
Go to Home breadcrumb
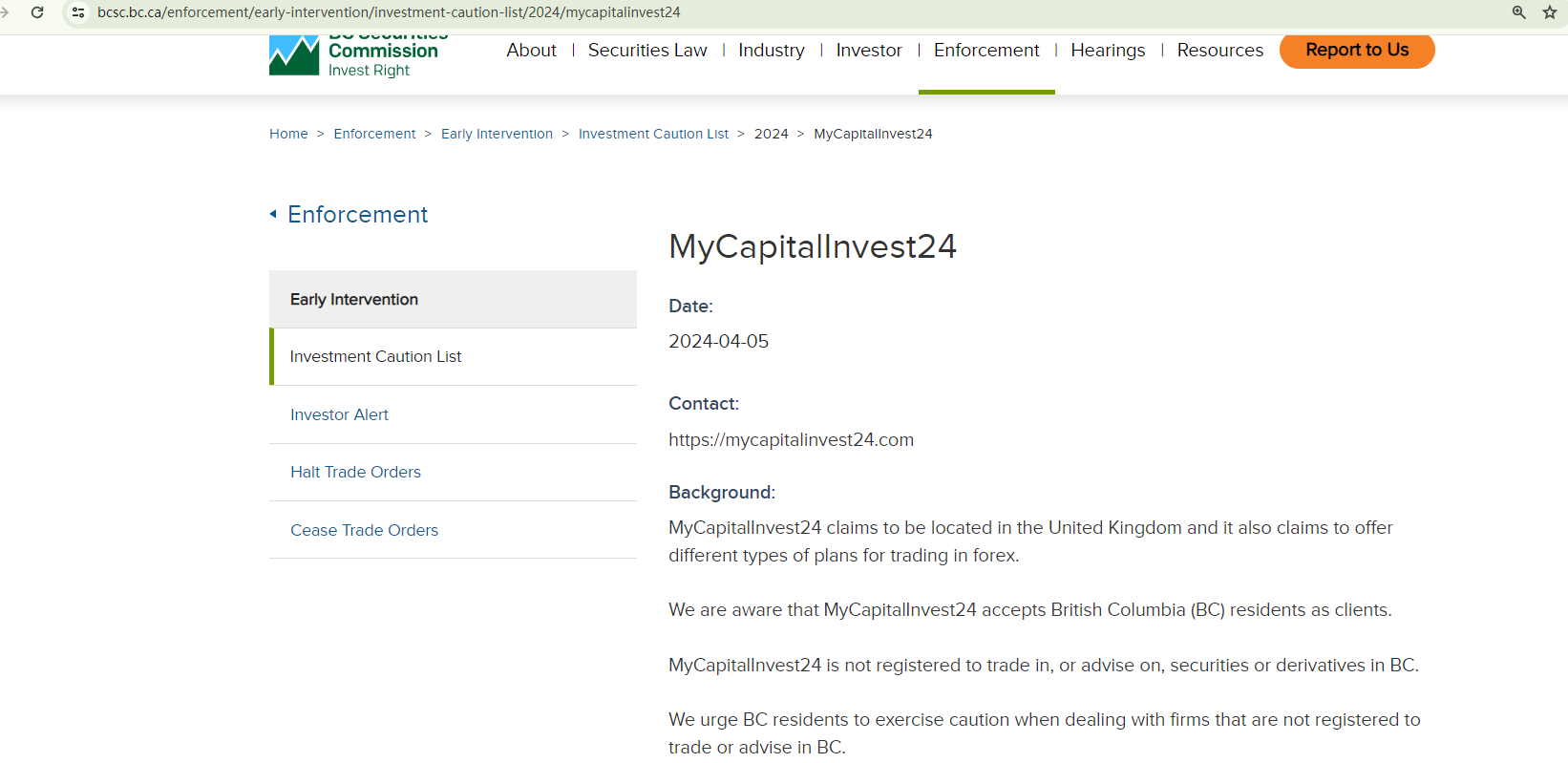point(288,134)
